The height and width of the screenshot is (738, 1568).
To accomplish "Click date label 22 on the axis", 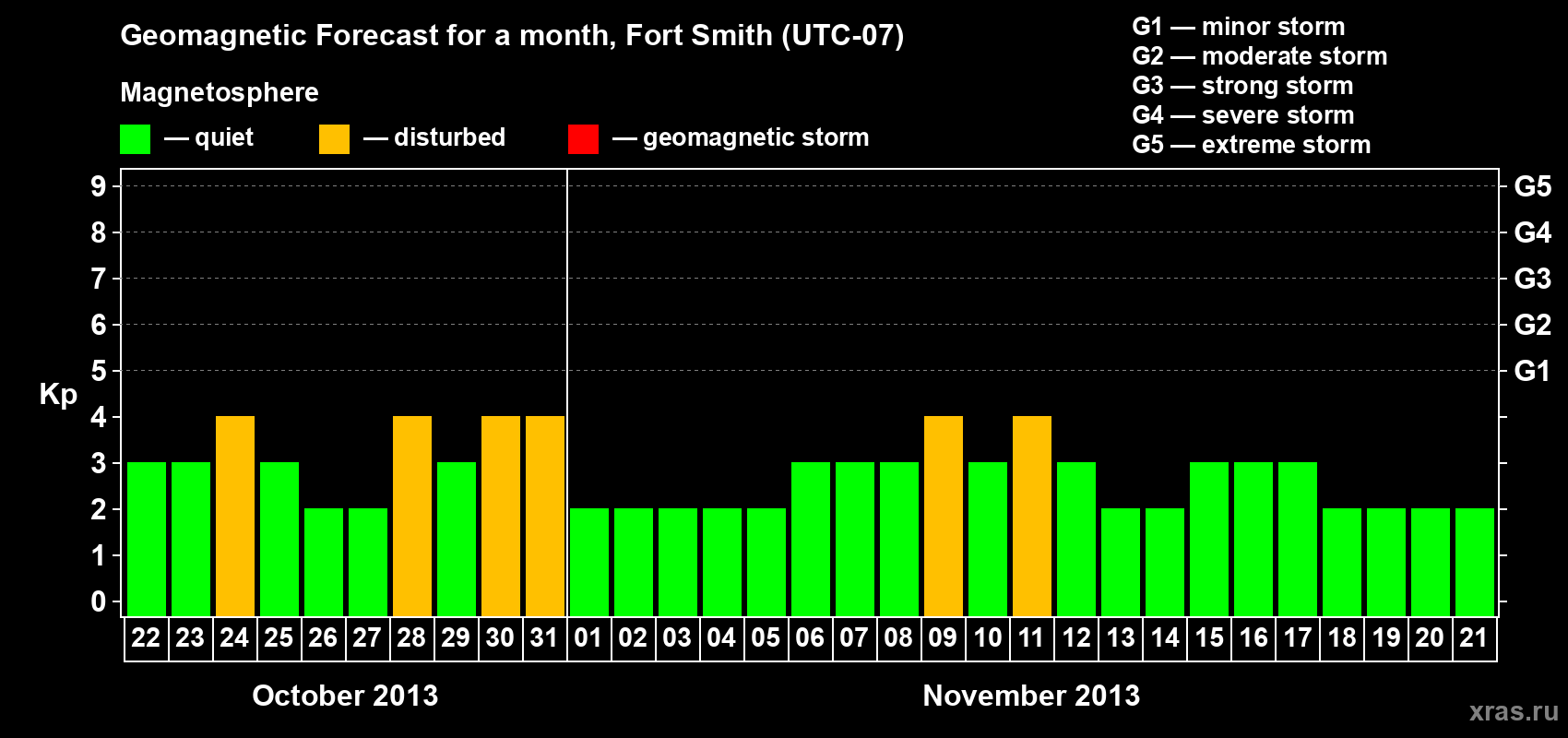I will [x=146, y=638].
